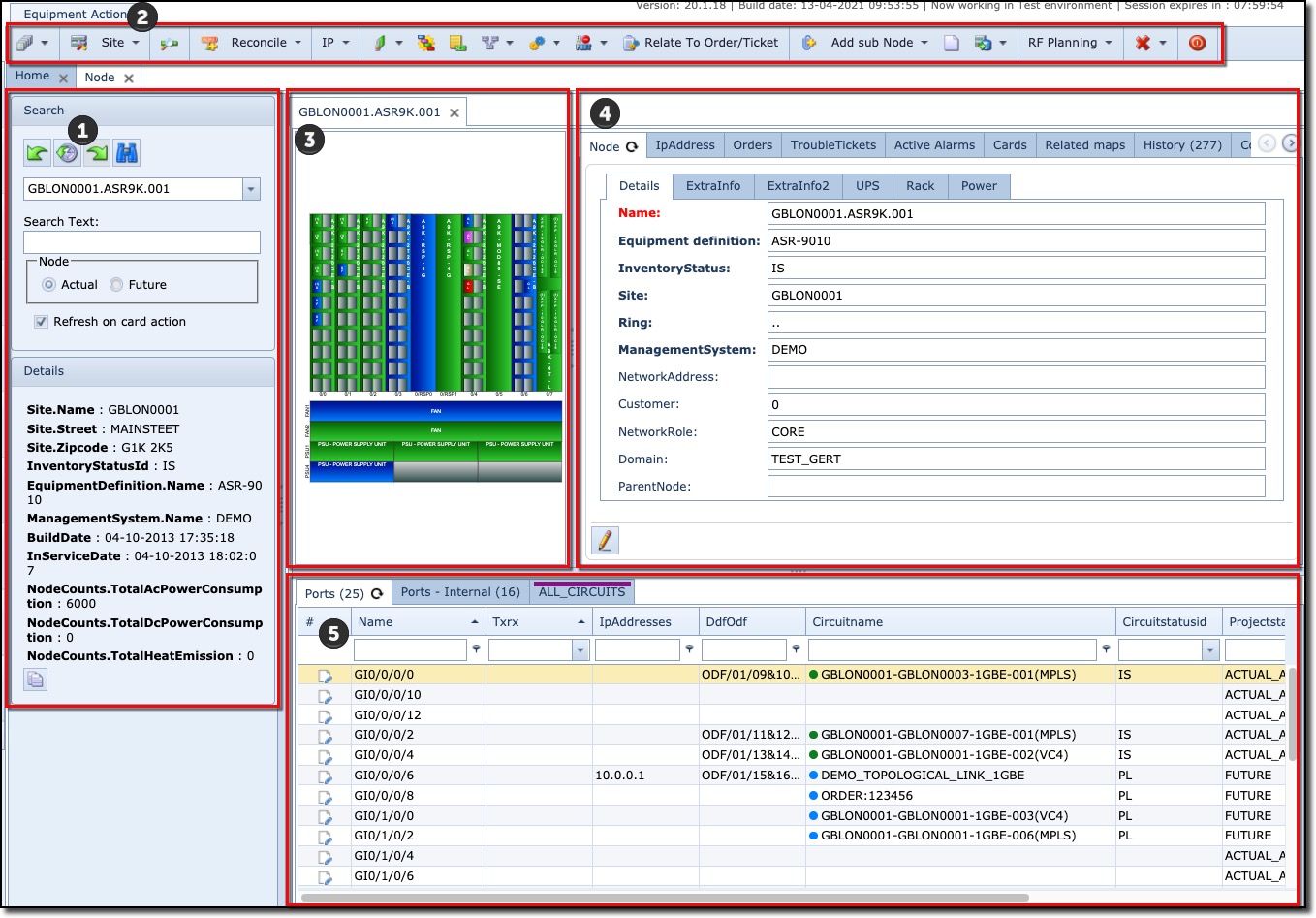This screenshot has height=918, width=1316.
Task: Click the copy details icon in left panel
Action: click(35, 681)
